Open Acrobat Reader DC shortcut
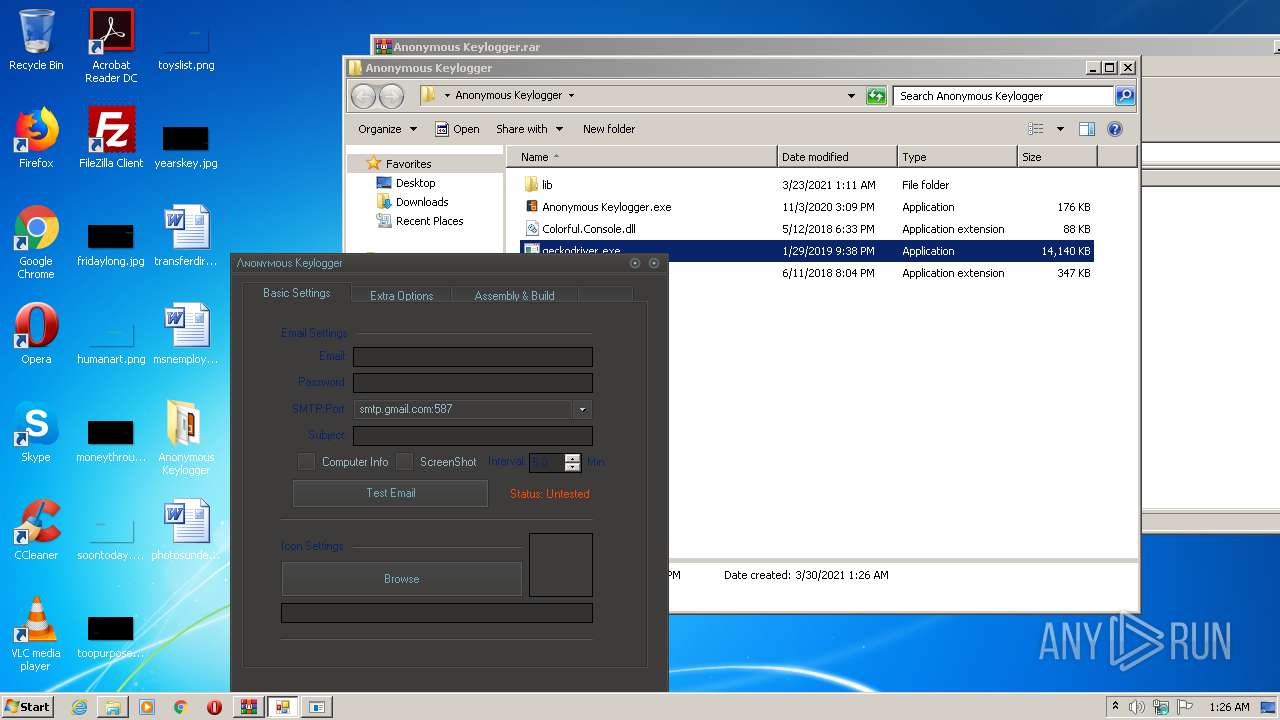Image resolution: width=1280 pixels, height=720 pixels. [111, 46]
